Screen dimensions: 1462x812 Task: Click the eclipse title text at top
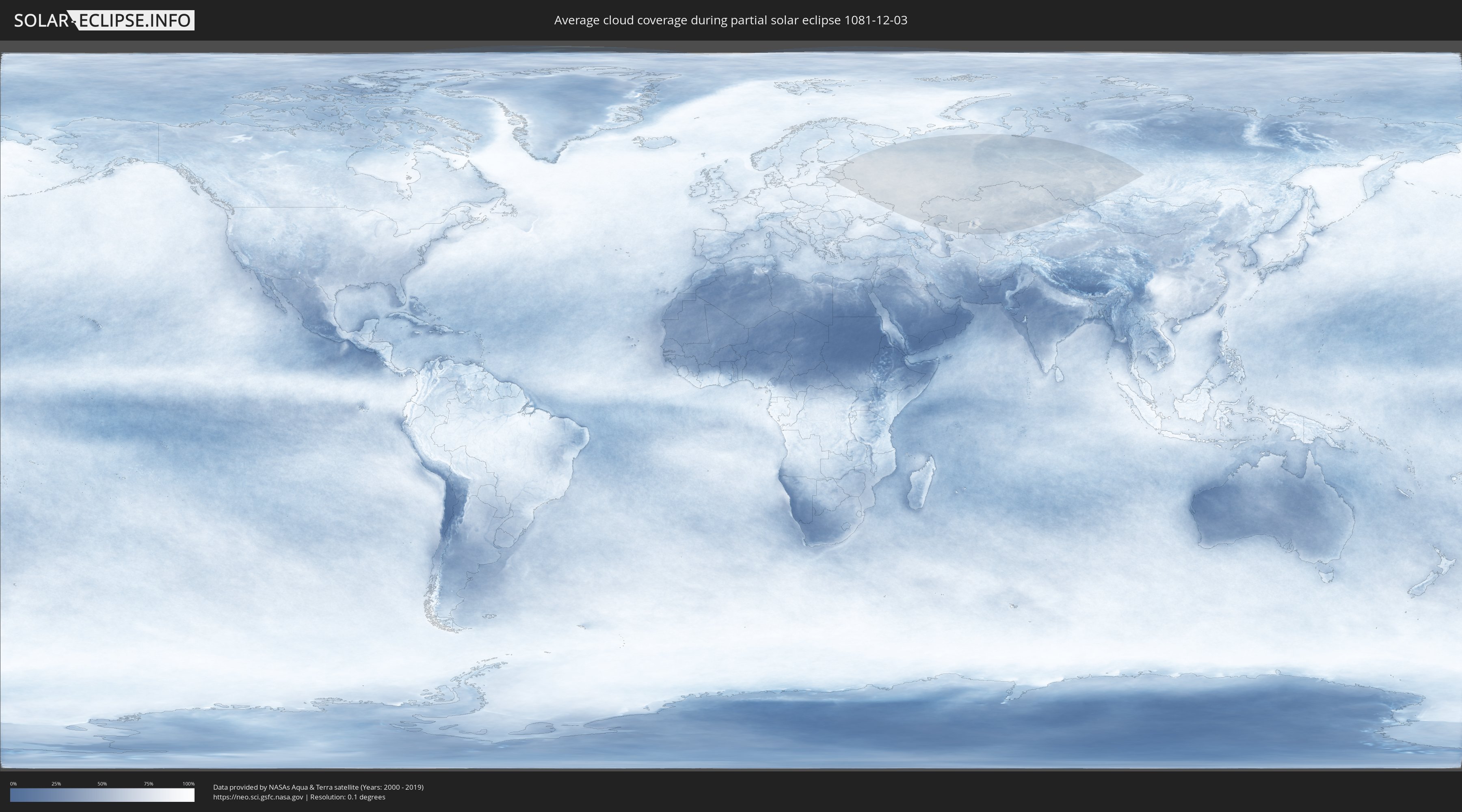[731, 20]
